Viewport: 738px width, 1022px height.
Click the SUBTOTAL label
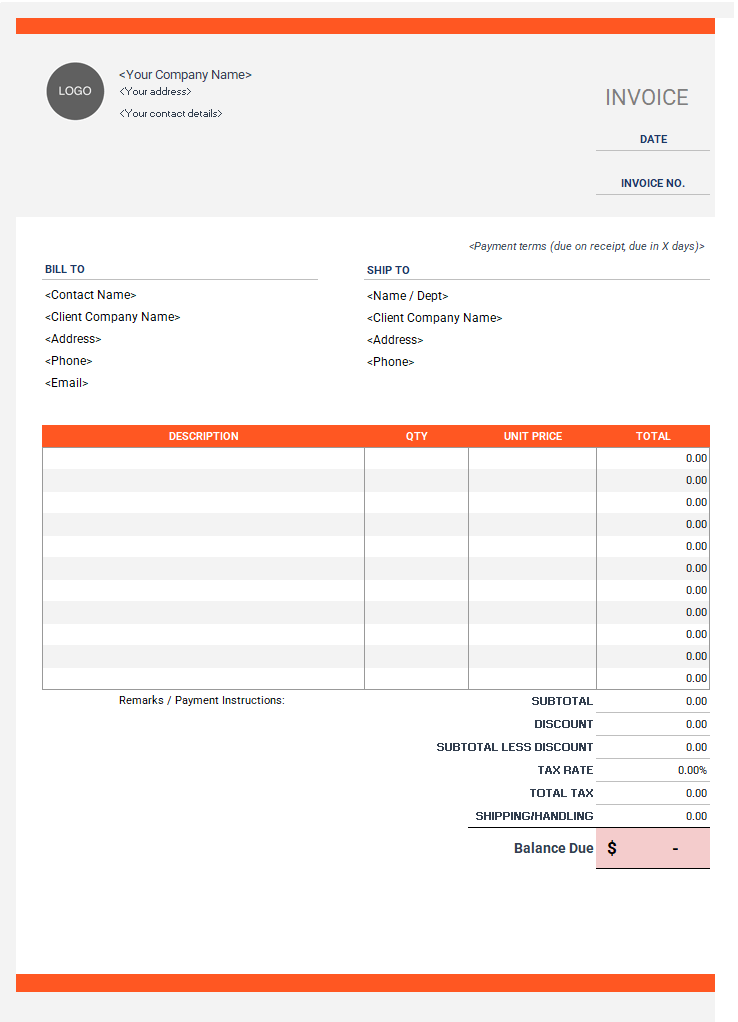(562, 701)
